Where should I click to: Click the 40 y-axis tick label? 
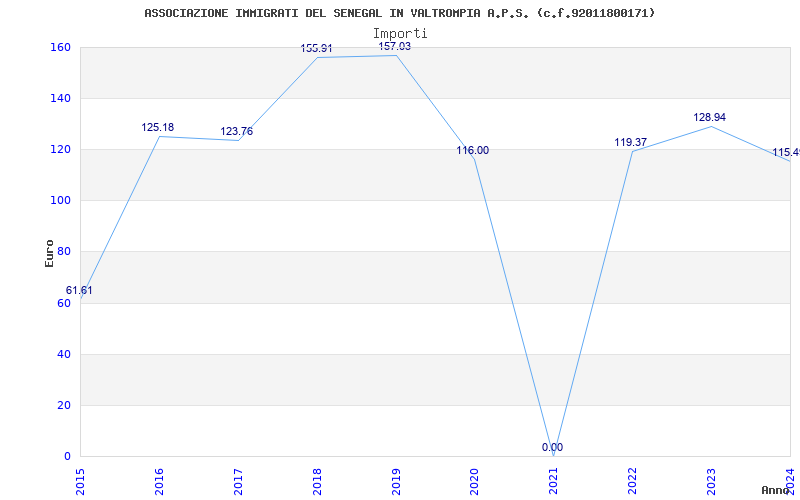pyautogui.click(x=63, y=354)
